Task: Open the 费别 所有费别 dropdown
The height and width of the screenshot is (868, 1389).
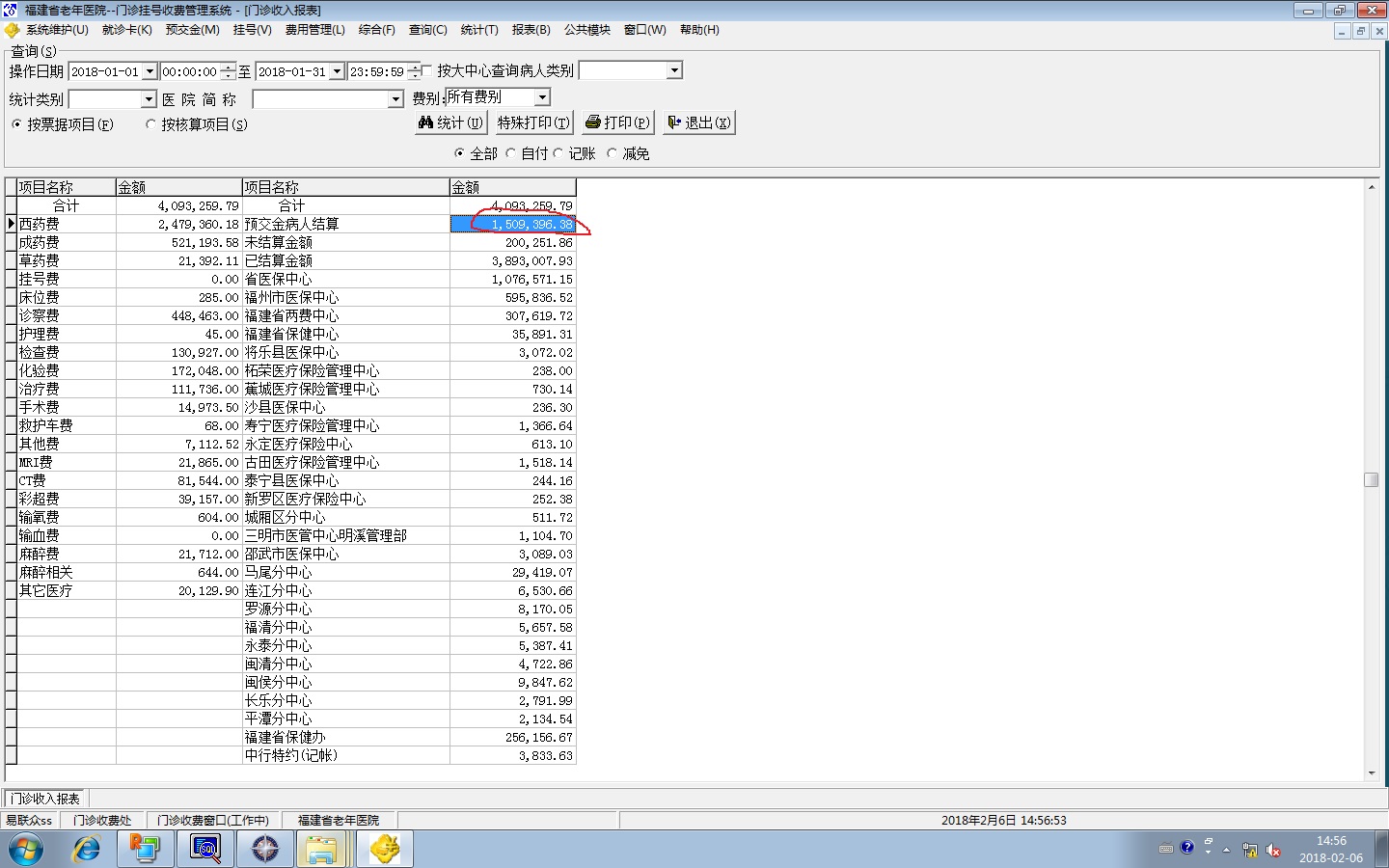Action: coord(542,97)
